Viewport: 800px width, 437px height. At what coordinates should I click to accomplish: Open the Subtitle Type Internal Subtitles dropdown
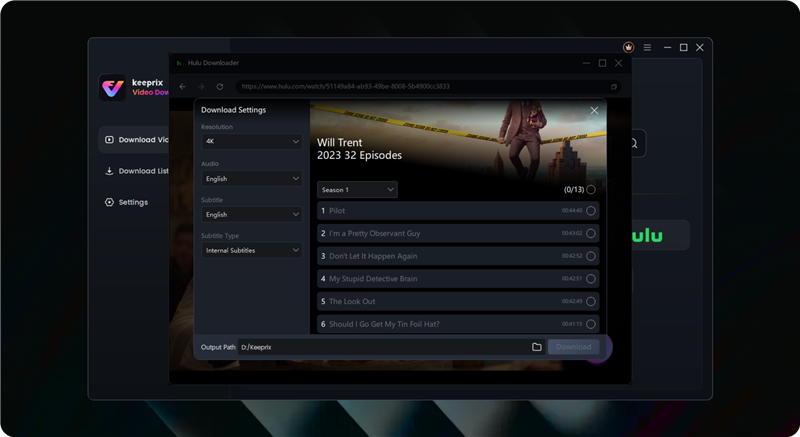click(x=252, y=250)
